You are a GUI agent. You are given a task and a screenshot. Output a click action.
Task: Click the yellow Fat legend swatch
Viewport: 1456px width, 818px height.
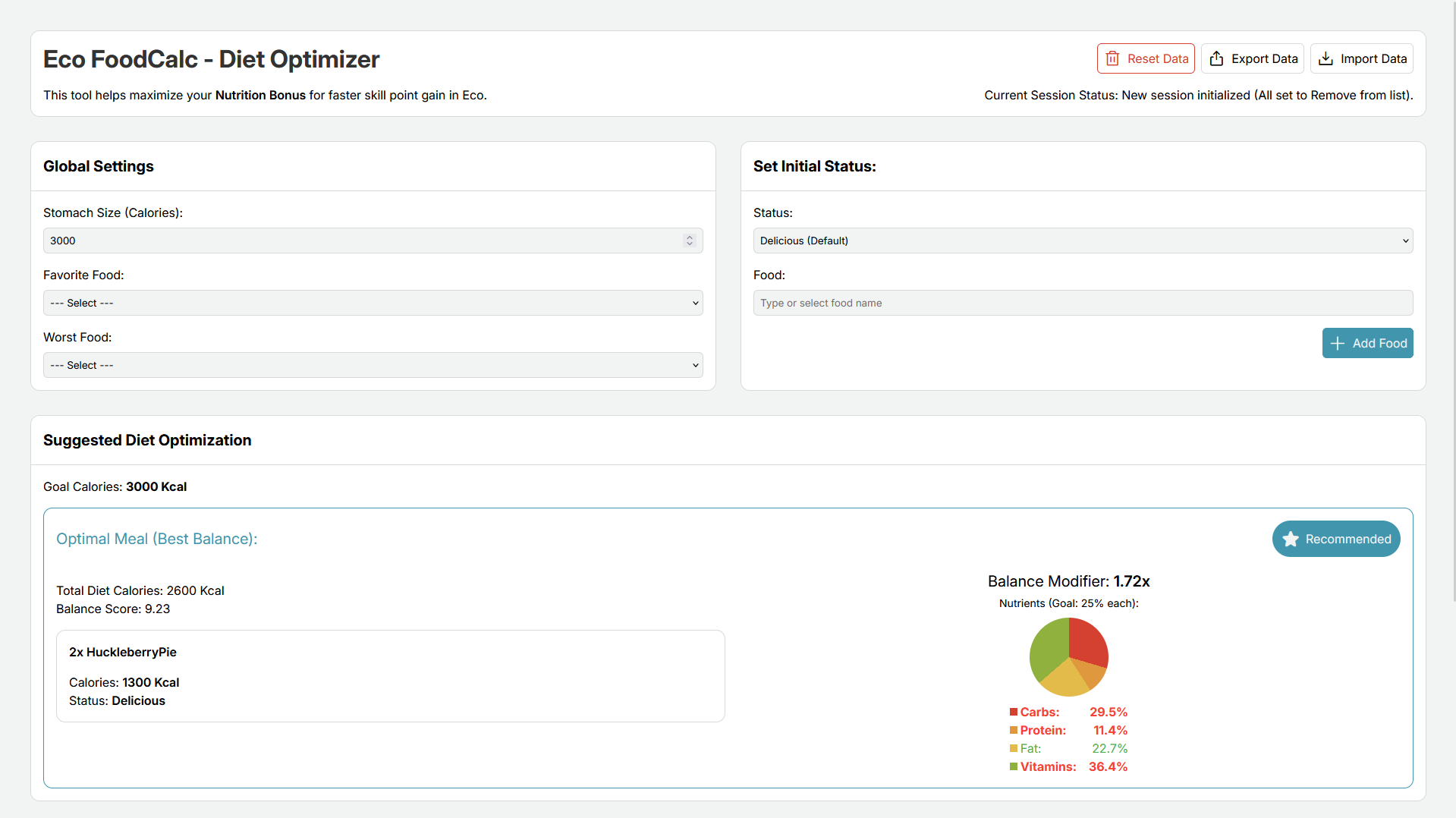tap(1014, 748)
